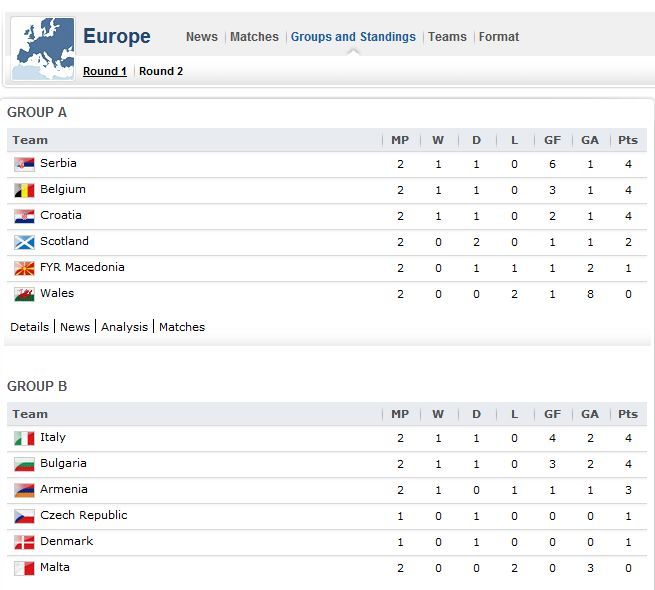Click the Serbia flag icon
This screenshot has height=590, width=655.
[x=24, y=164]
